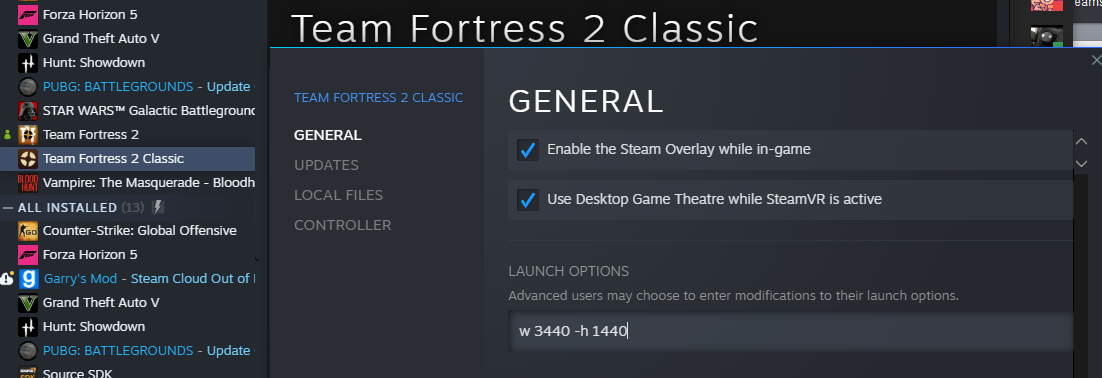Click the lightning filter icon beside ALL INSTALLED
The image size is (1102, 378).
click(x=158, y=207)
